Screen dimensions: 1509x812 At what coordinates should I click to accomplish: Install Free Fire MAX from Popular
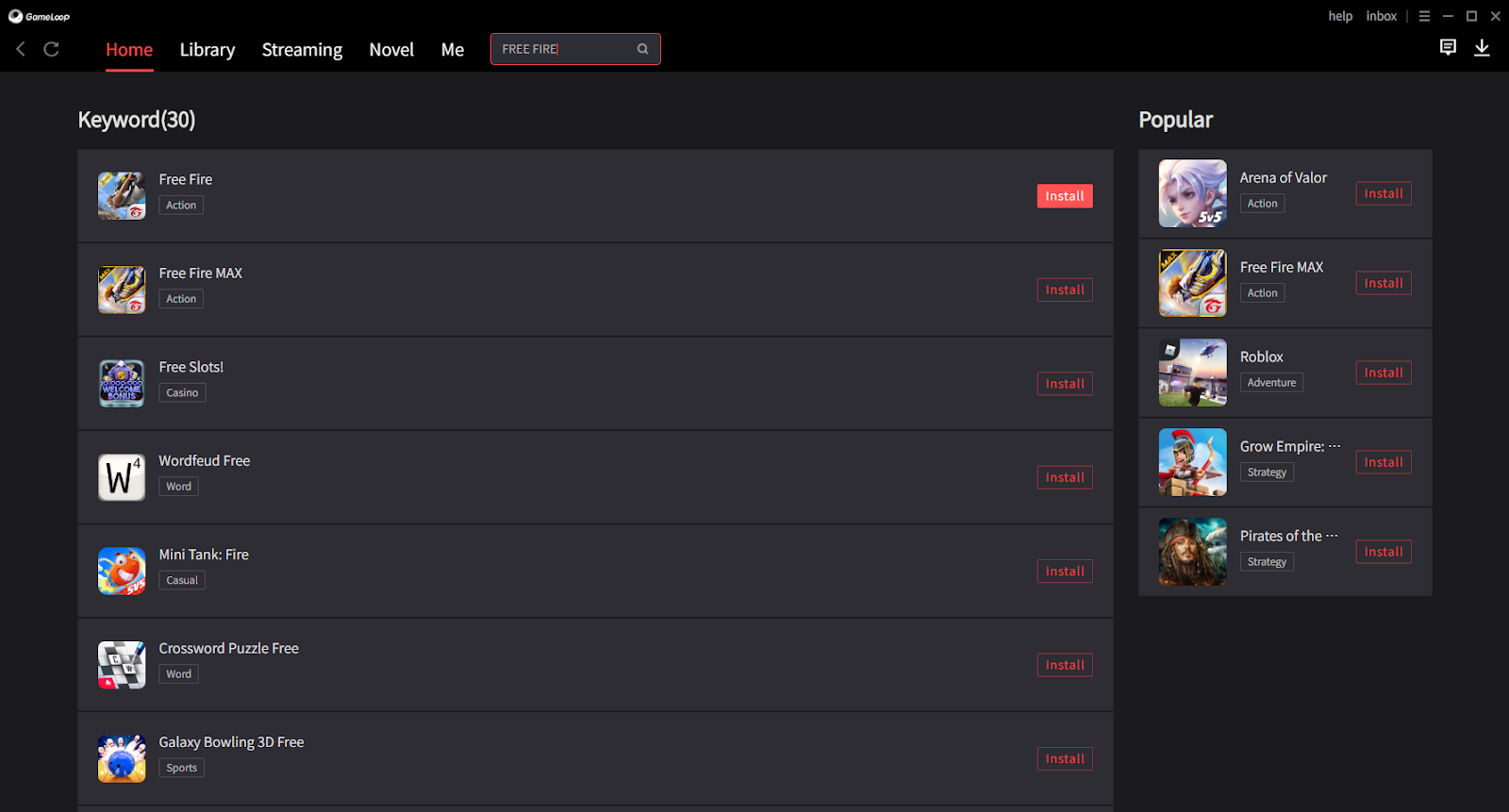point(1384,283)
